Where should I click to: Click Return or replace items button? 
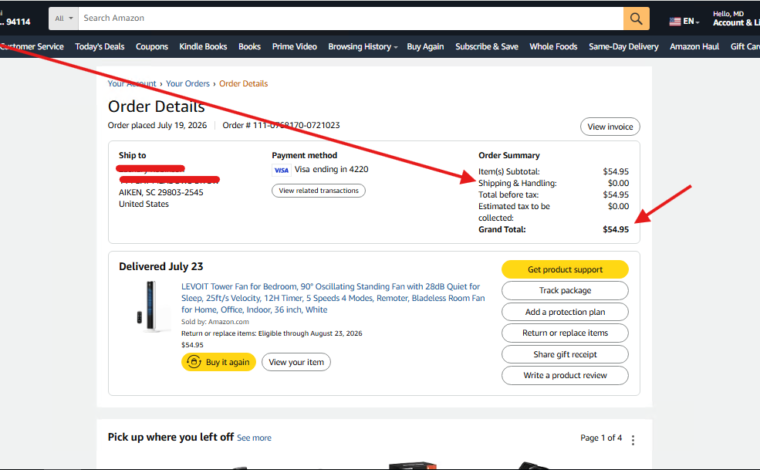pos(565,333)
